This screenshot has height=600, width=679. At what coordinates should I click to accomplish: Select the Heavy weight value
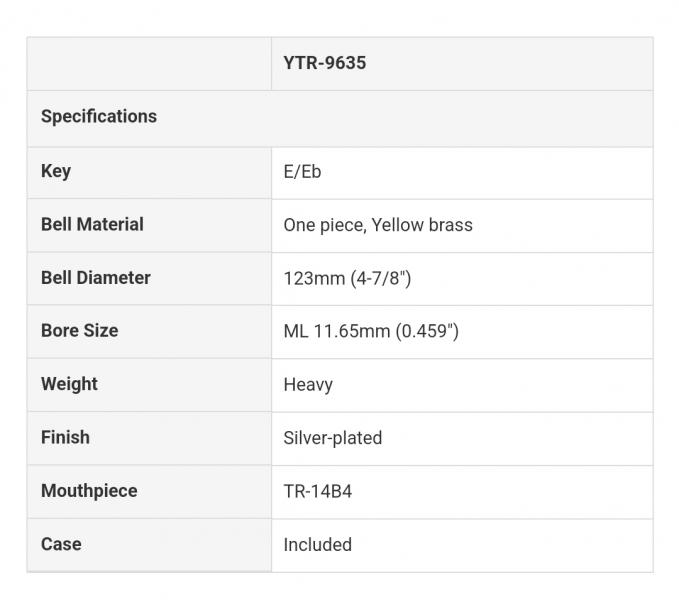point(308,385)
